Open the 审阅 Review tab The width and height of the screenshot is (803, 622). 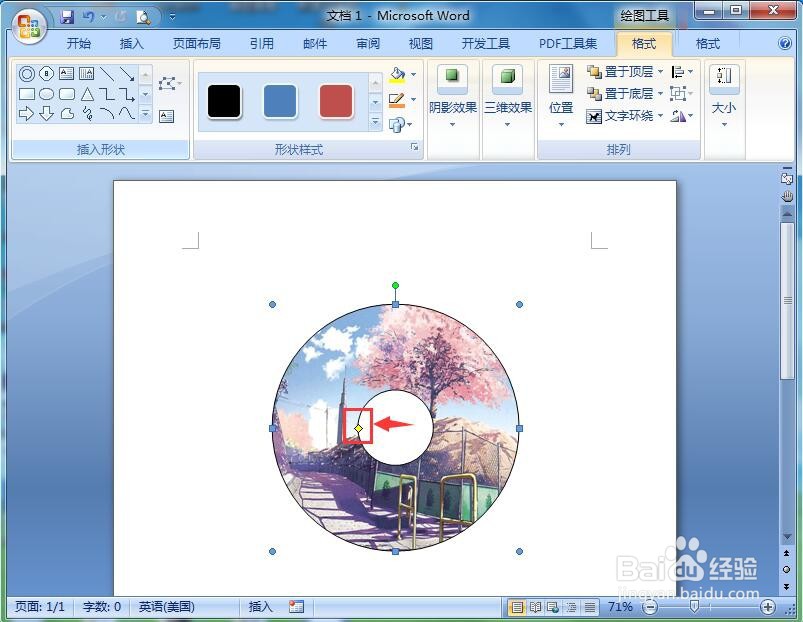[x=368, y=44]
